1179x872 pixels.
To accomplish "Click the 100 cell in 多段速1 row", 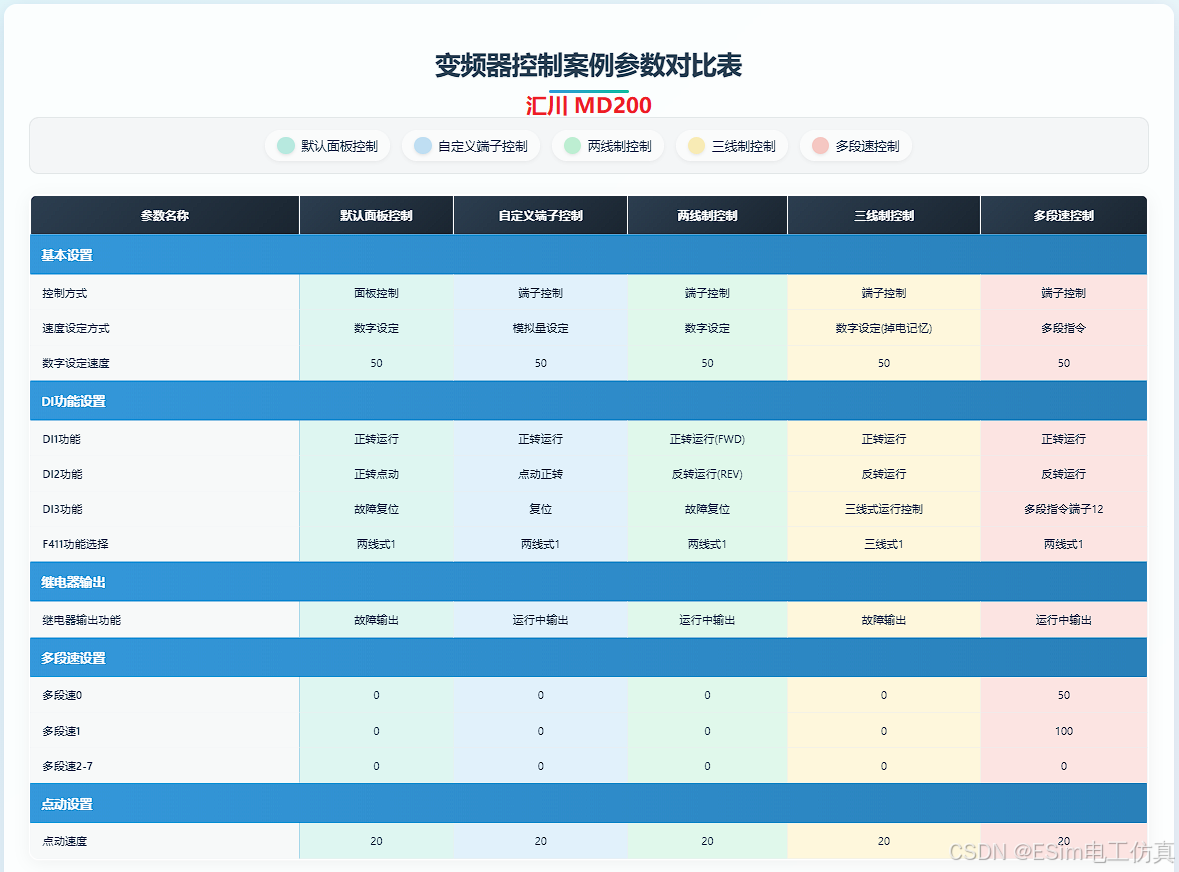I will [1064, 731].
